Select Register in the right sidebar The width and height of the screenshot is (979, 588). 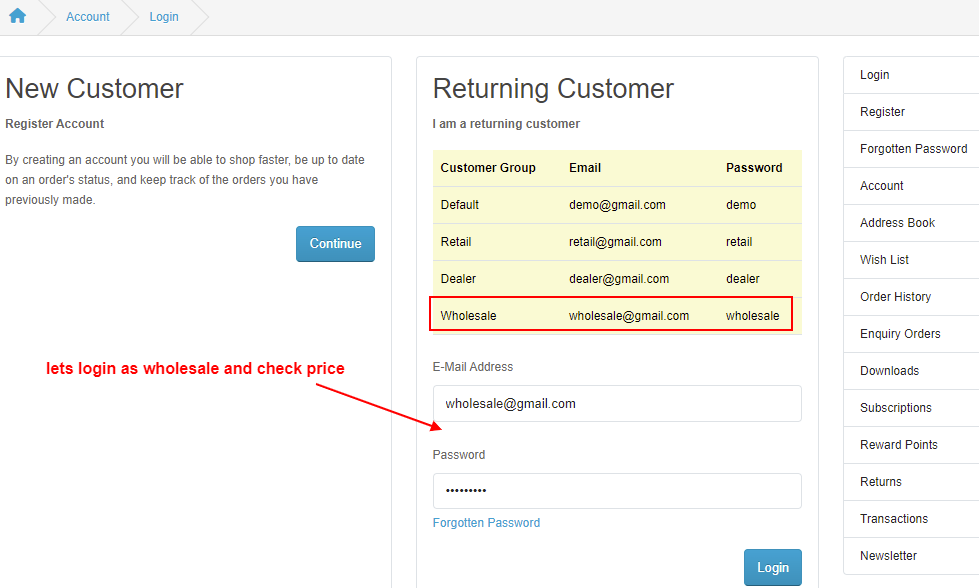[911, 112]
